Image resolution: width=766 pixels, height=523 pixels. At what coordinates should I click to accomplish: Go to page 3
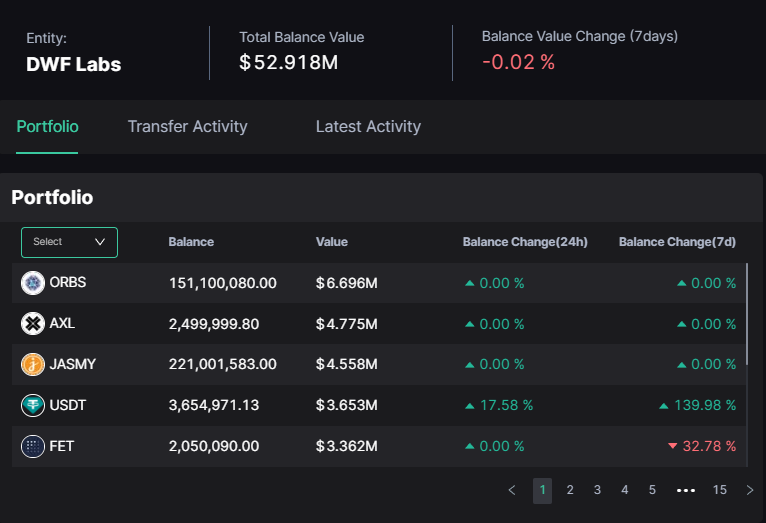[597, 490]
